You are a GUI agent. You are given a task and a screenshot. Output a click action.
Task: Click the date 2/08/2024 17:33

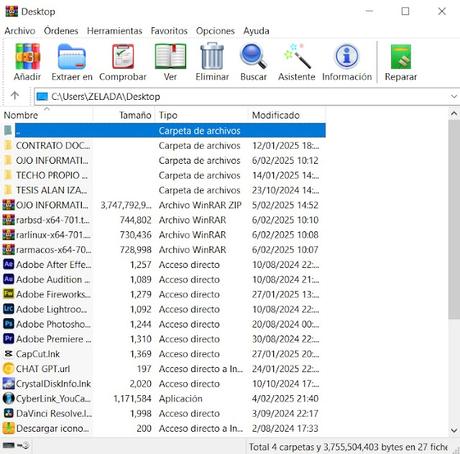click(285, 428)
